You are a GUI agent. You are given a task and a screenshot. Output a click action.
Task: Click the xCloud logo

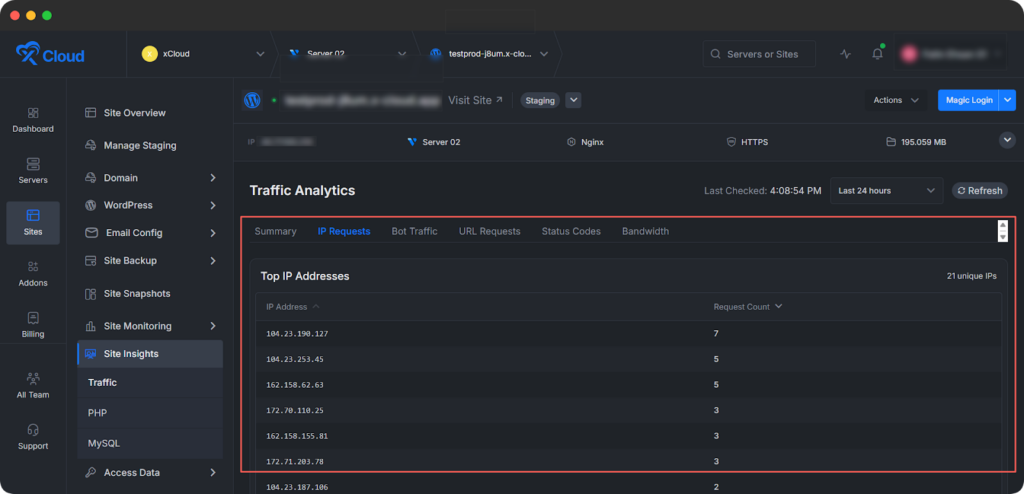coord(50,55)
